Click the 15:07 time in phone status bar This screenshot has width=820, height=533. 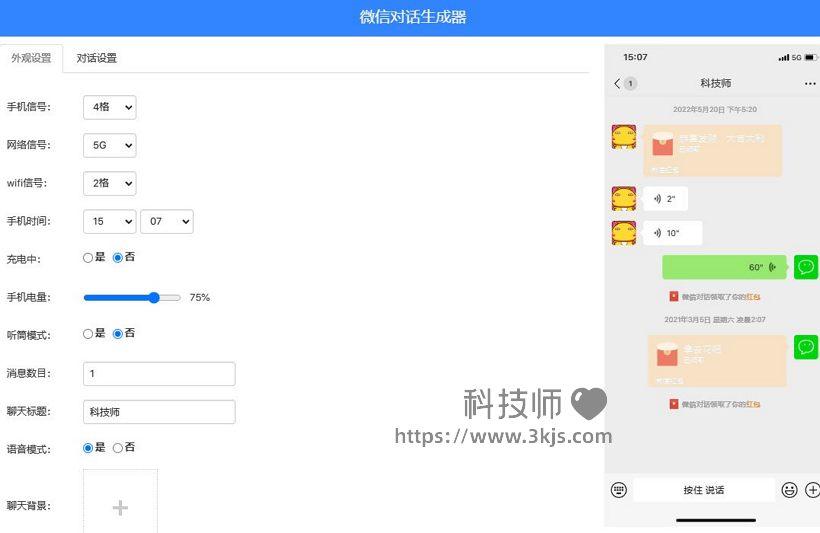635,57
